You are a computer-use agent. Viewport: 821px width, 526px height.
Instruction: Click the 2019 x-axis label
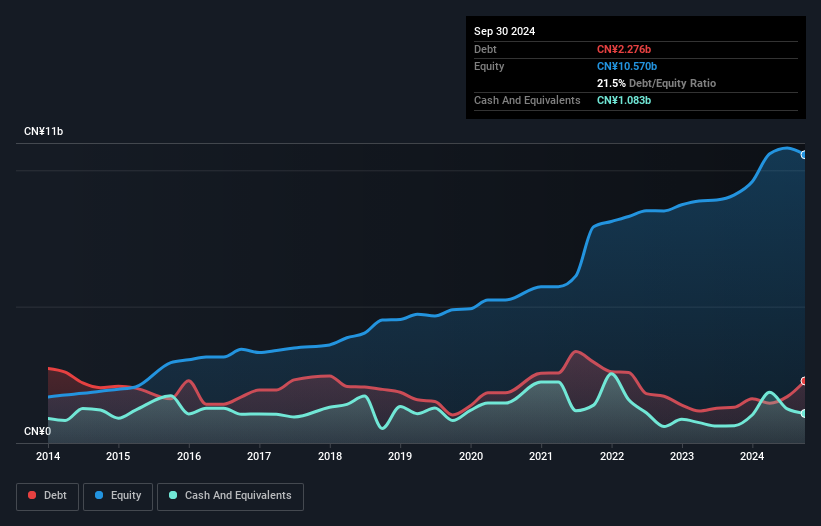(400, 456)
